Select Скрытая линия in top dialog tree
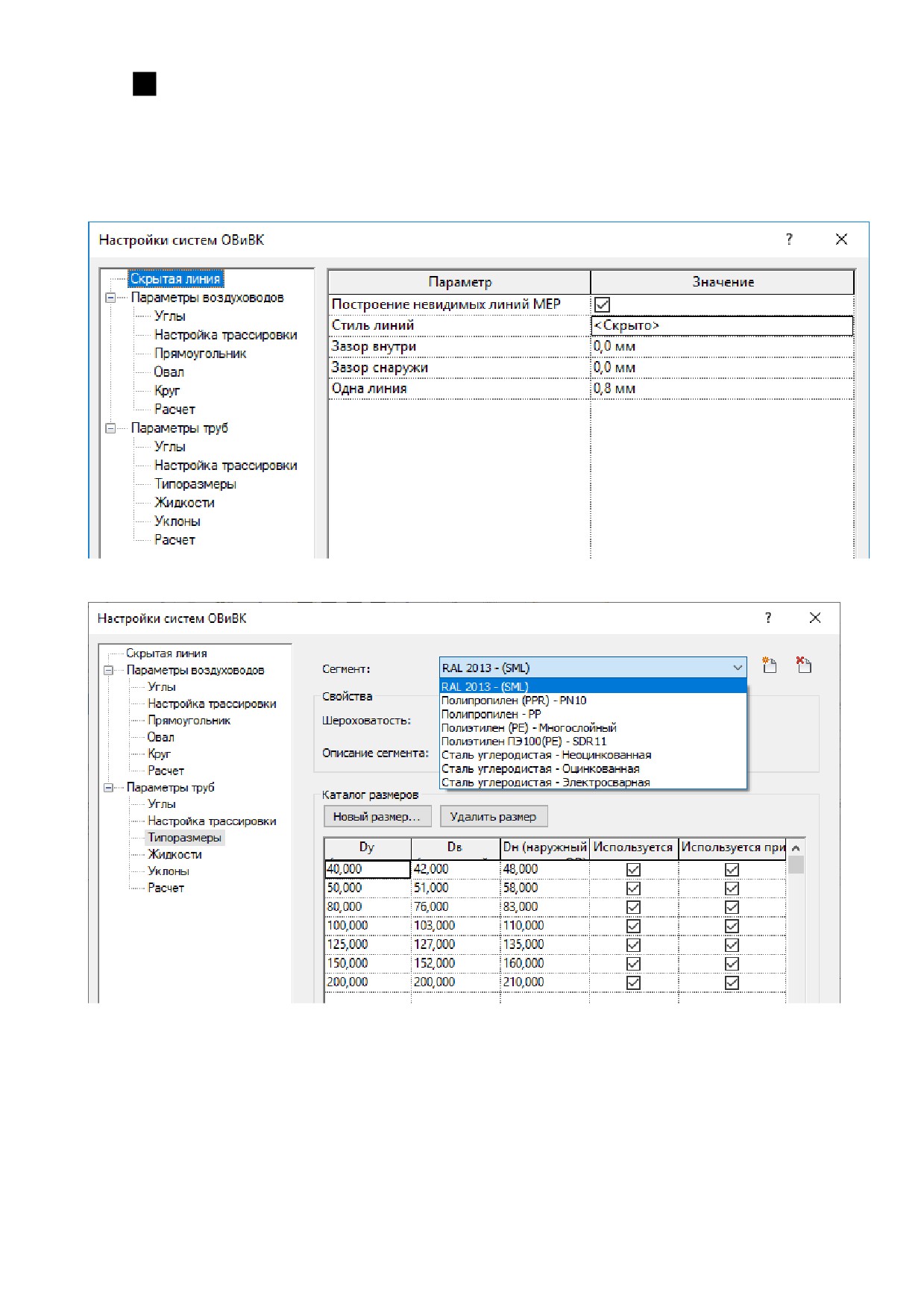 [175, 279]
